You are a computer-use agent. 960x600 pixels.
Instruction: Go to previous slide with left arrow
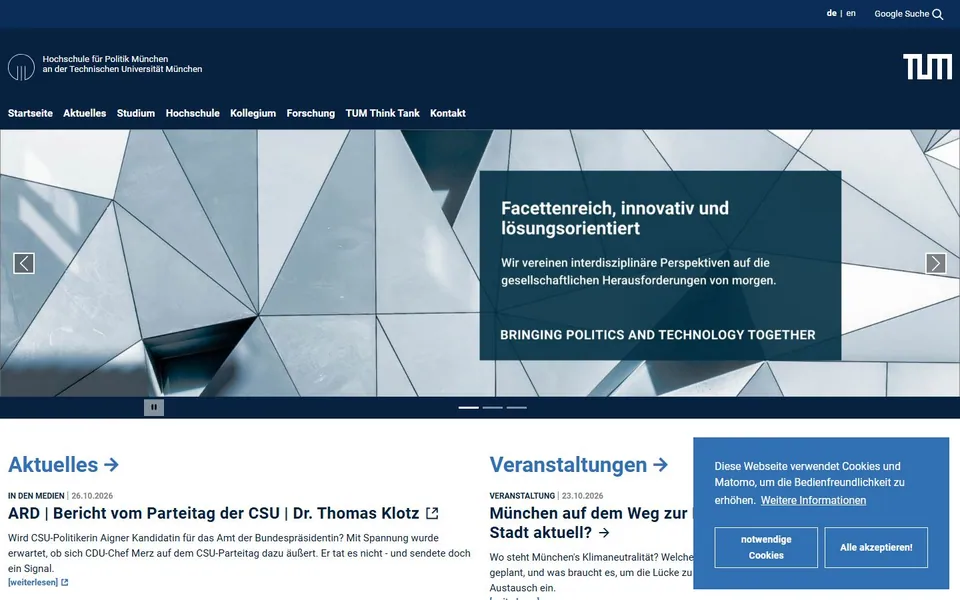click(x=24, y=263)
